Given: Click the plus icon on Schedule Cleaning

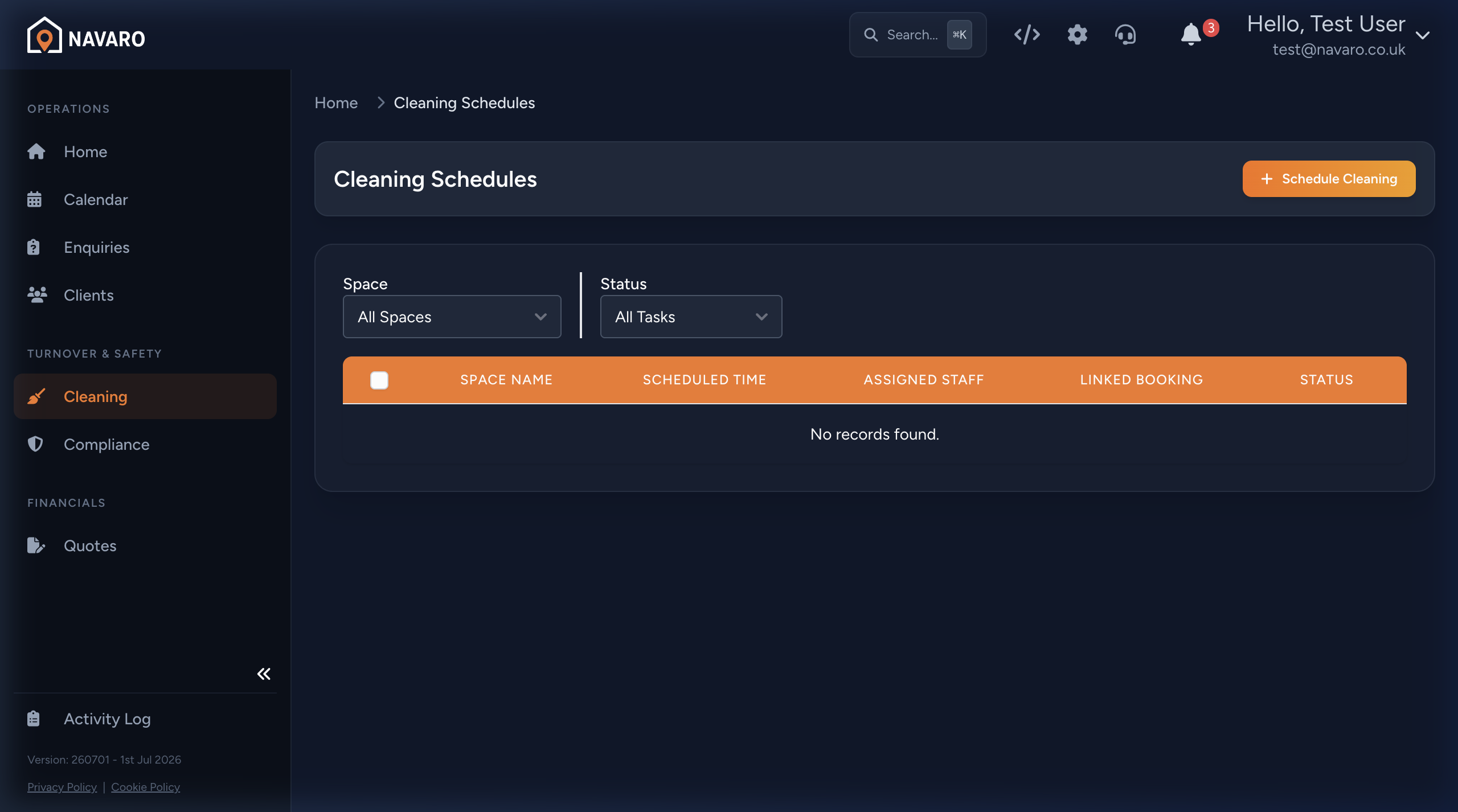Looking at the screenshot, I should (x=1267, y=179).
